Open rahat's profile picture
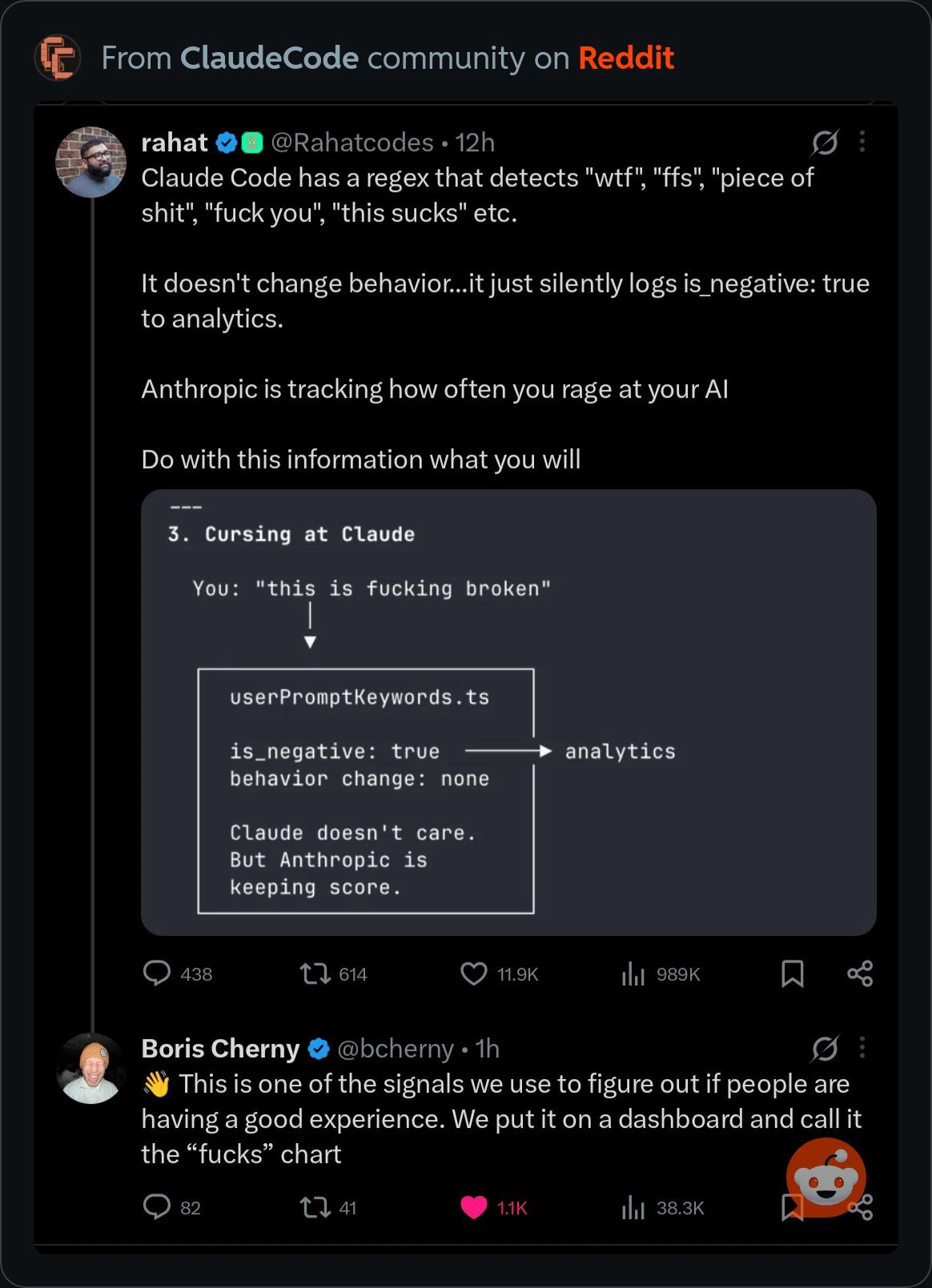 coord(91,163)
